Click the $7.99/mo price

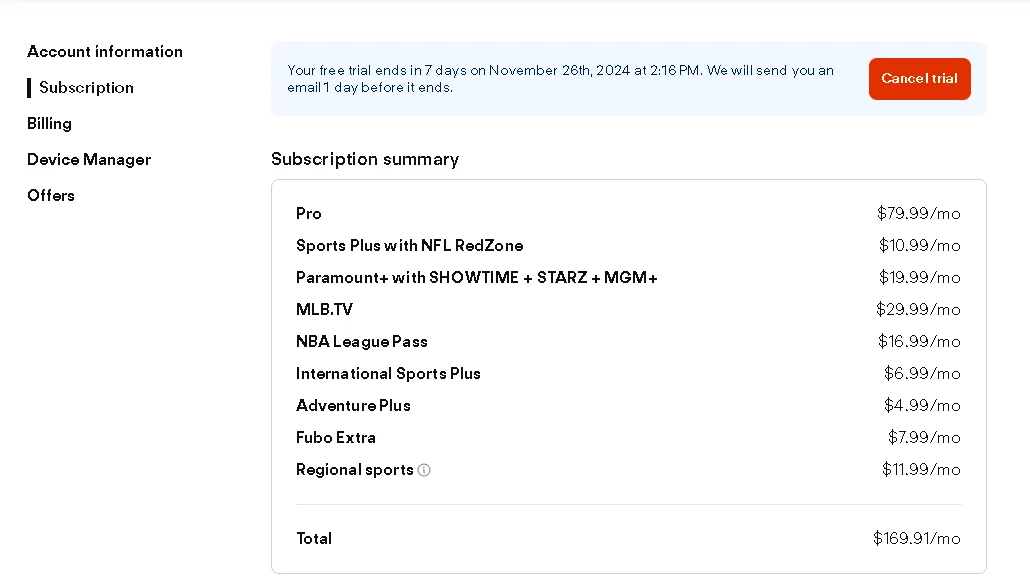pyautogui.click(x=924, y=438)
